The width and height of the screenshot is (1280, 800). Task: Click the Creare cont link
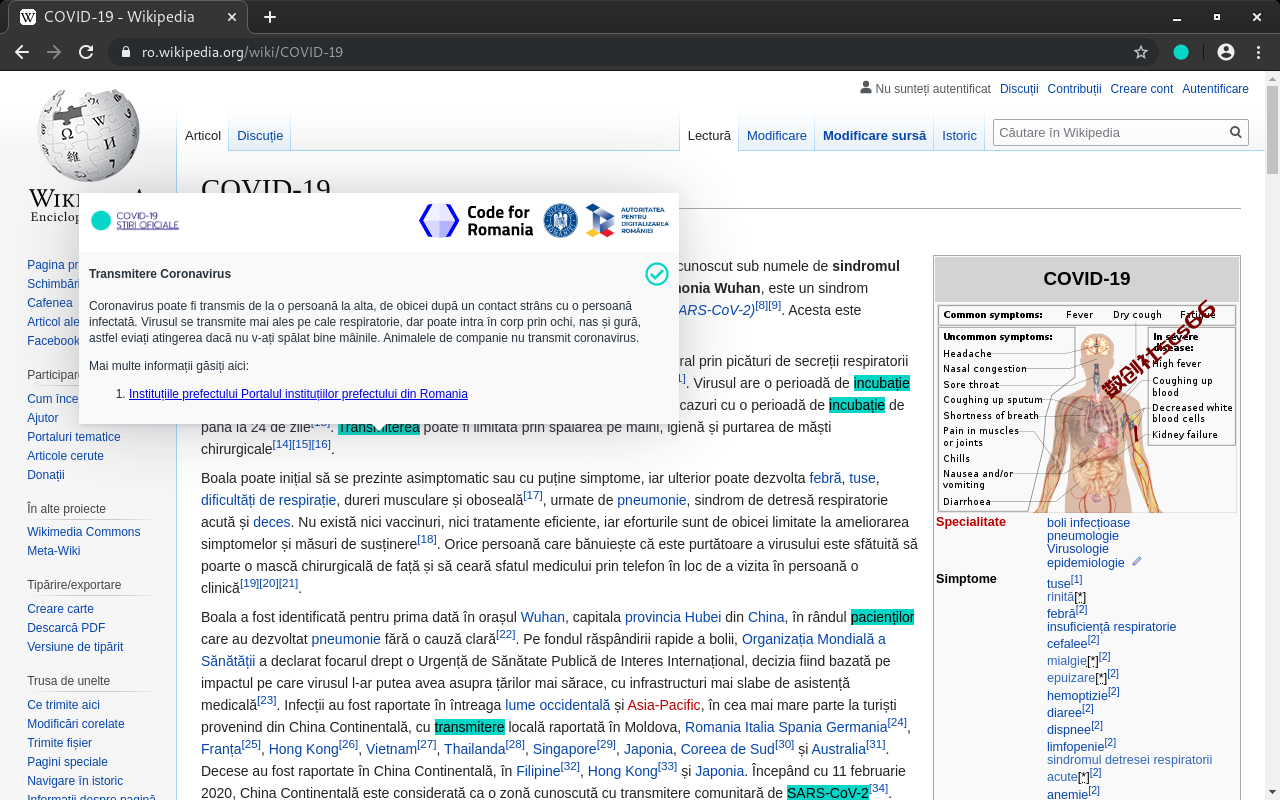tap(1142, 89)
